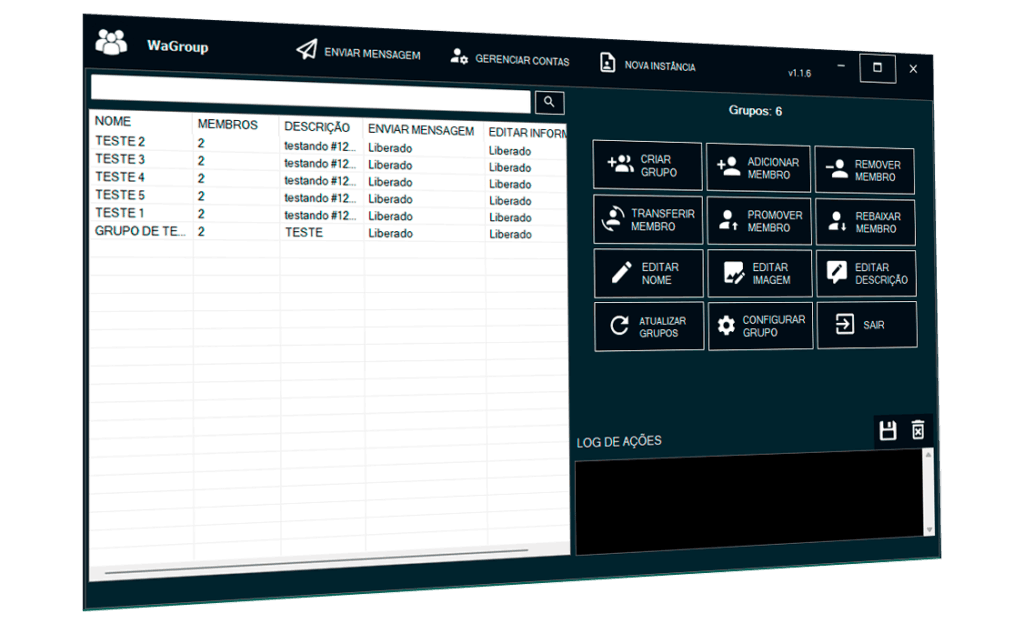Open Configurar Grupo gear button
This screenshot has width=1024, height=624.
761,326
